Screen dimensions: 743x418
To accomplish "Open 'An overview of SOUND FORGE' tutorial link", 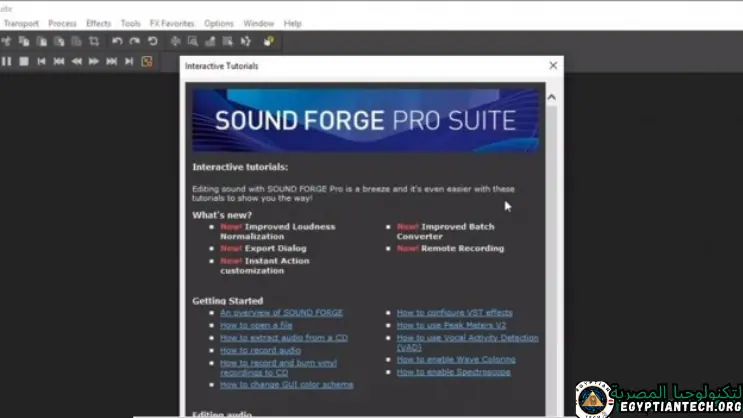I will click(x=281, y=313).
